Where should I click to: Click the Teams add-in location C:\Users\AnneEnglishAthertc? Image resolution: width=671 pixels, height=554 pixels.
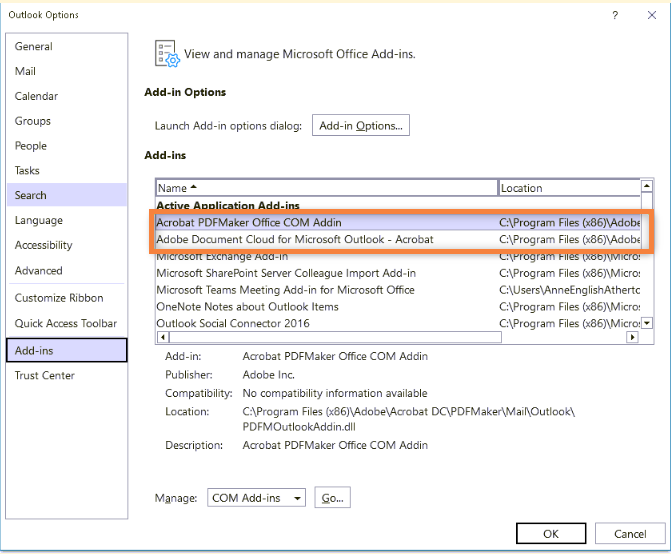[x=569, y=290]
